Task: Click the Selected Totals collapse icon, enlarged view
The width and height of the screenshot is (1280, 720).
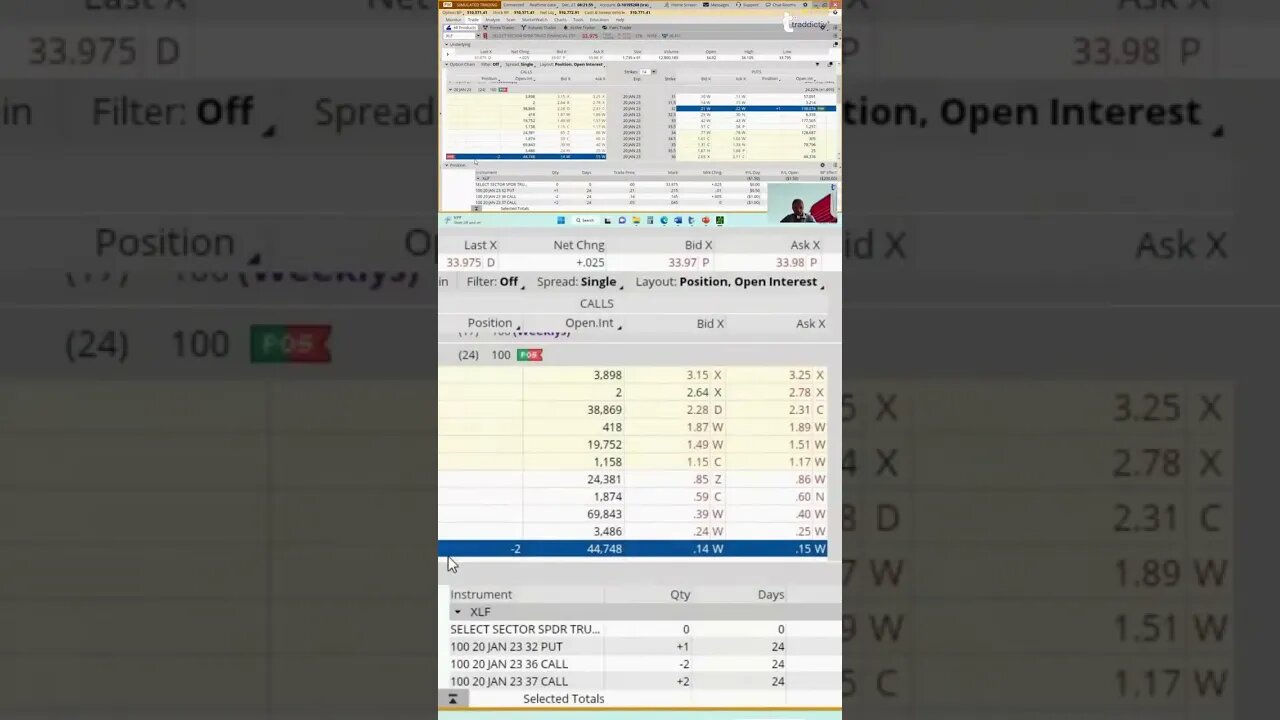Action: tap(452, 699)
